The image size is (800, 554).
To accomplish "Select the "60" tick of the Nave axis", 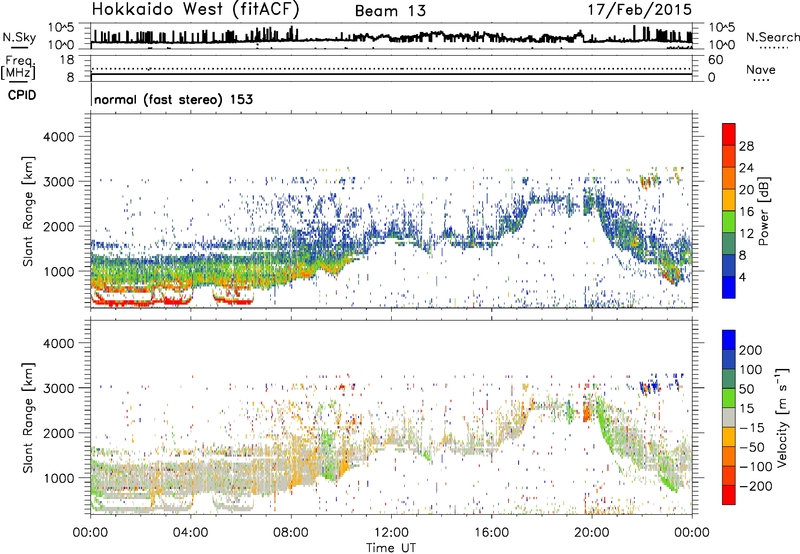I will pos(715,60).
